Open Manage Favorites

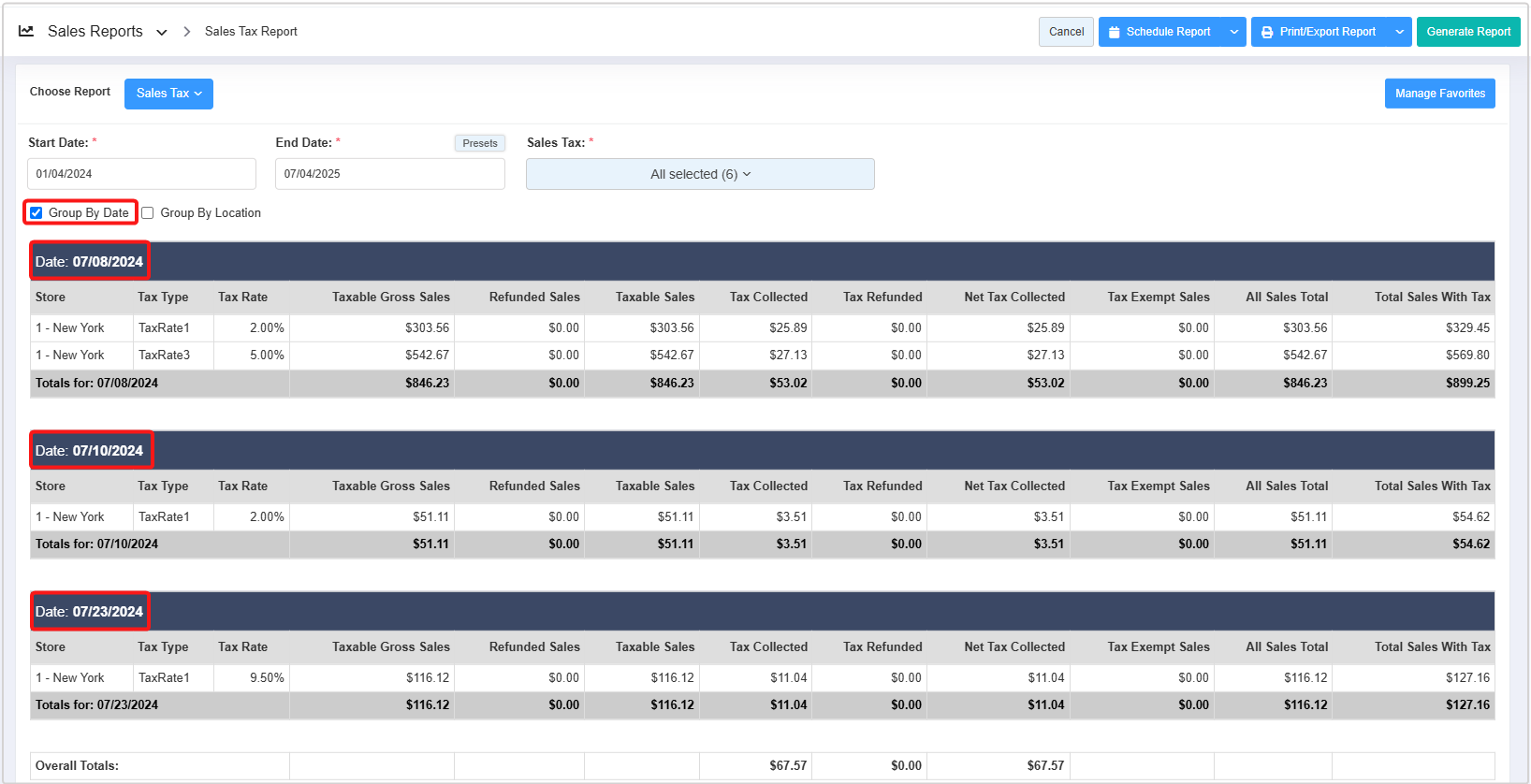1439,94
